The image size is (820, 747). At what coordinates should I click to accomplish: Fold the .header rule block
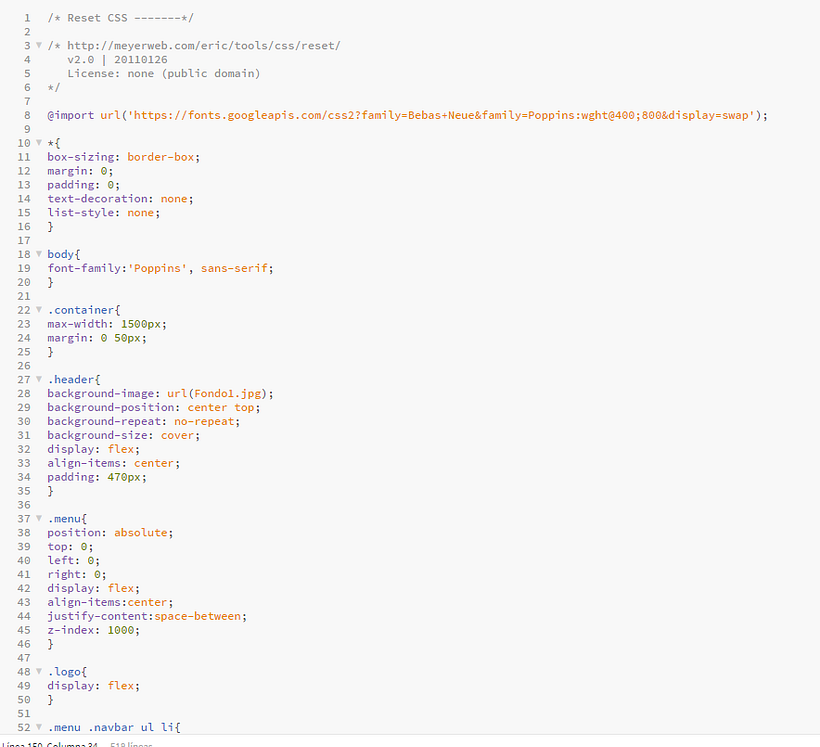coord(38,380)
